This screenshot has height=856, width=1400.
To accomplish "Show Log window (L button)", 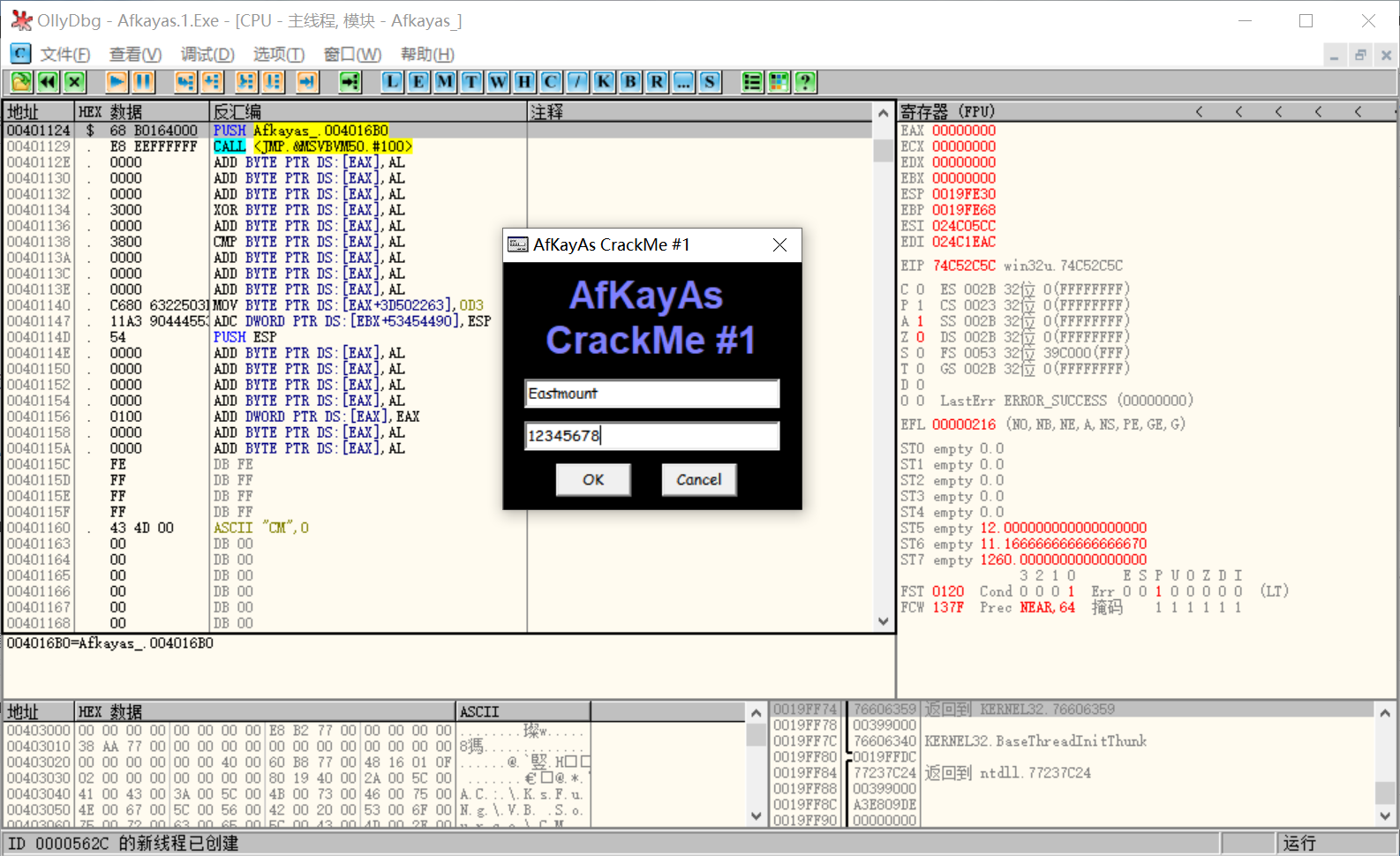I will click(x=392, y=82).
